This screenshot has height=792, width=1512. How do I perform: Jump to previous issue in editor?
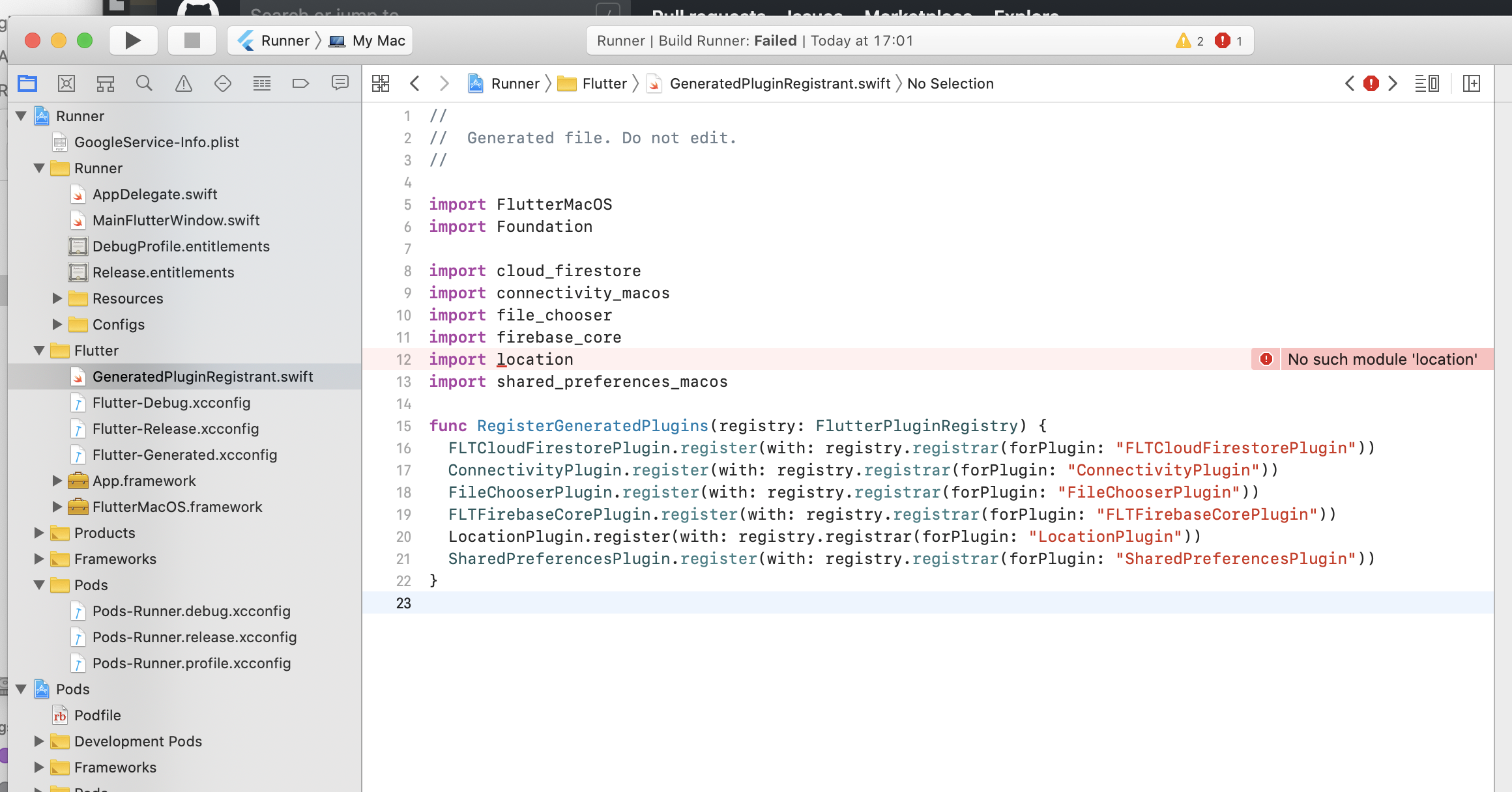pos(1350,83)
